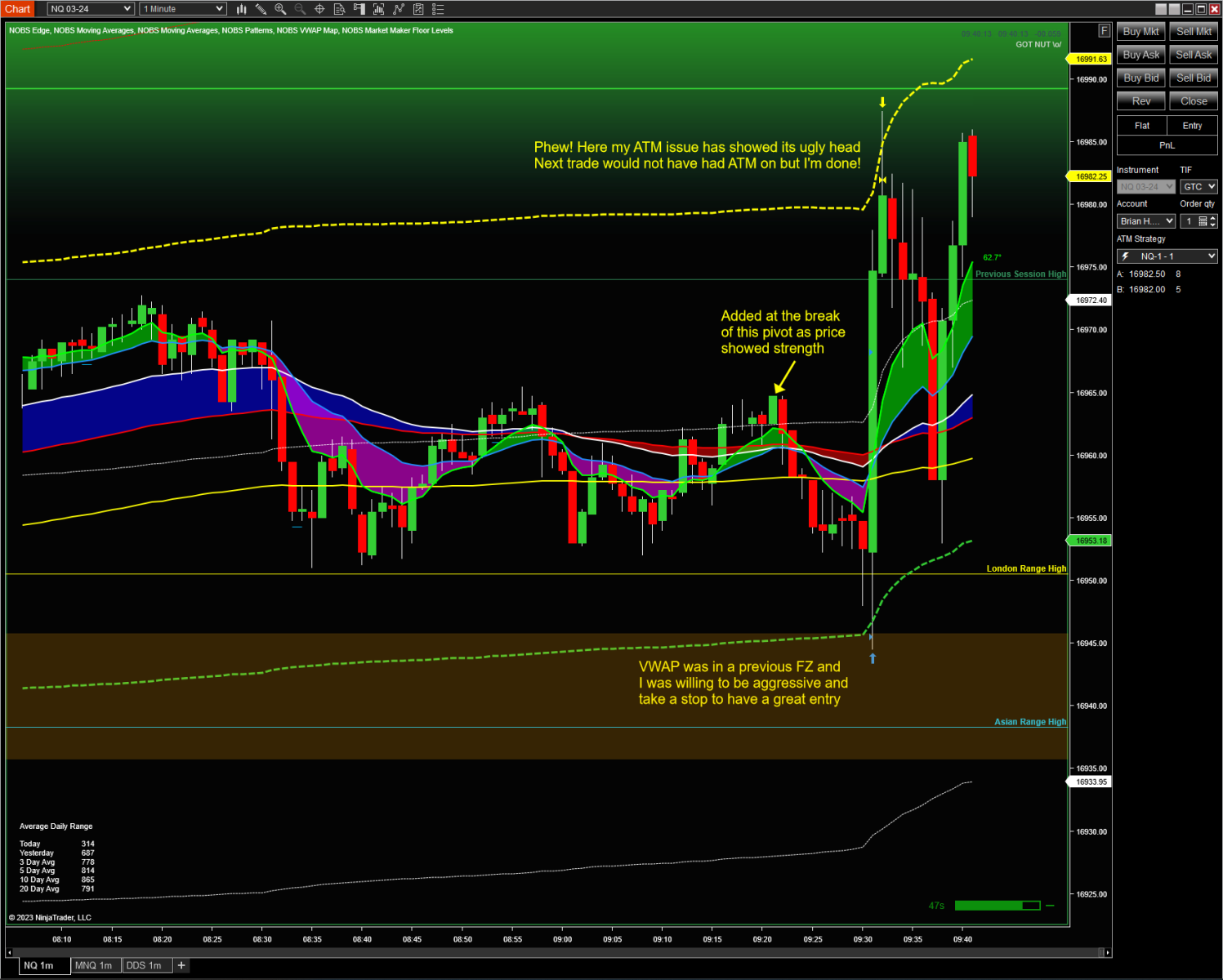Open the chart properties list icon
The height and width of the screenshot is (980, 1223).
point(438,9)
